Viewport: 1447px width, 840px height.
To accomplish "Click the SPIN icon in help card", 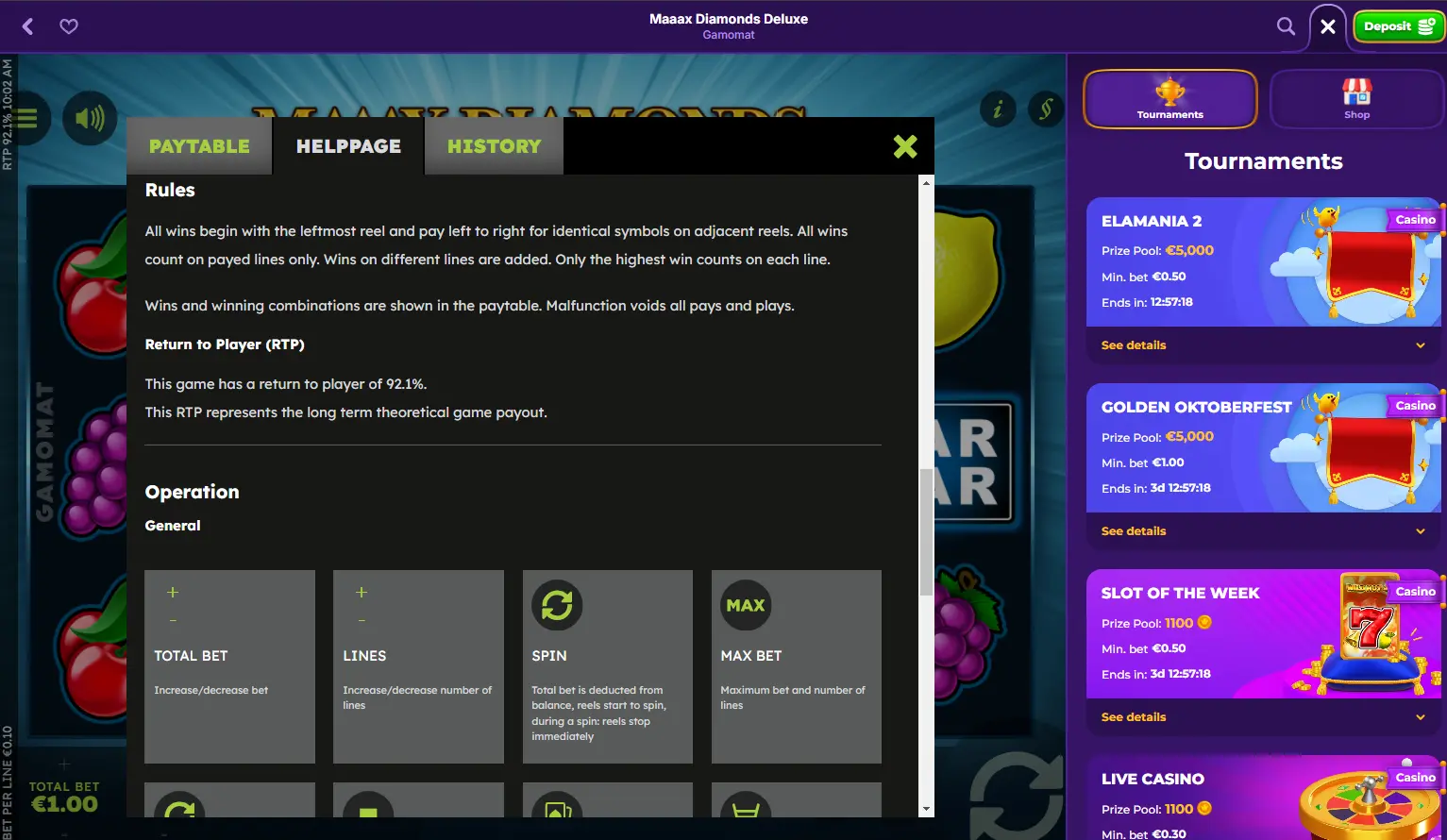I will pyautogui.click(x=557, y=605).
